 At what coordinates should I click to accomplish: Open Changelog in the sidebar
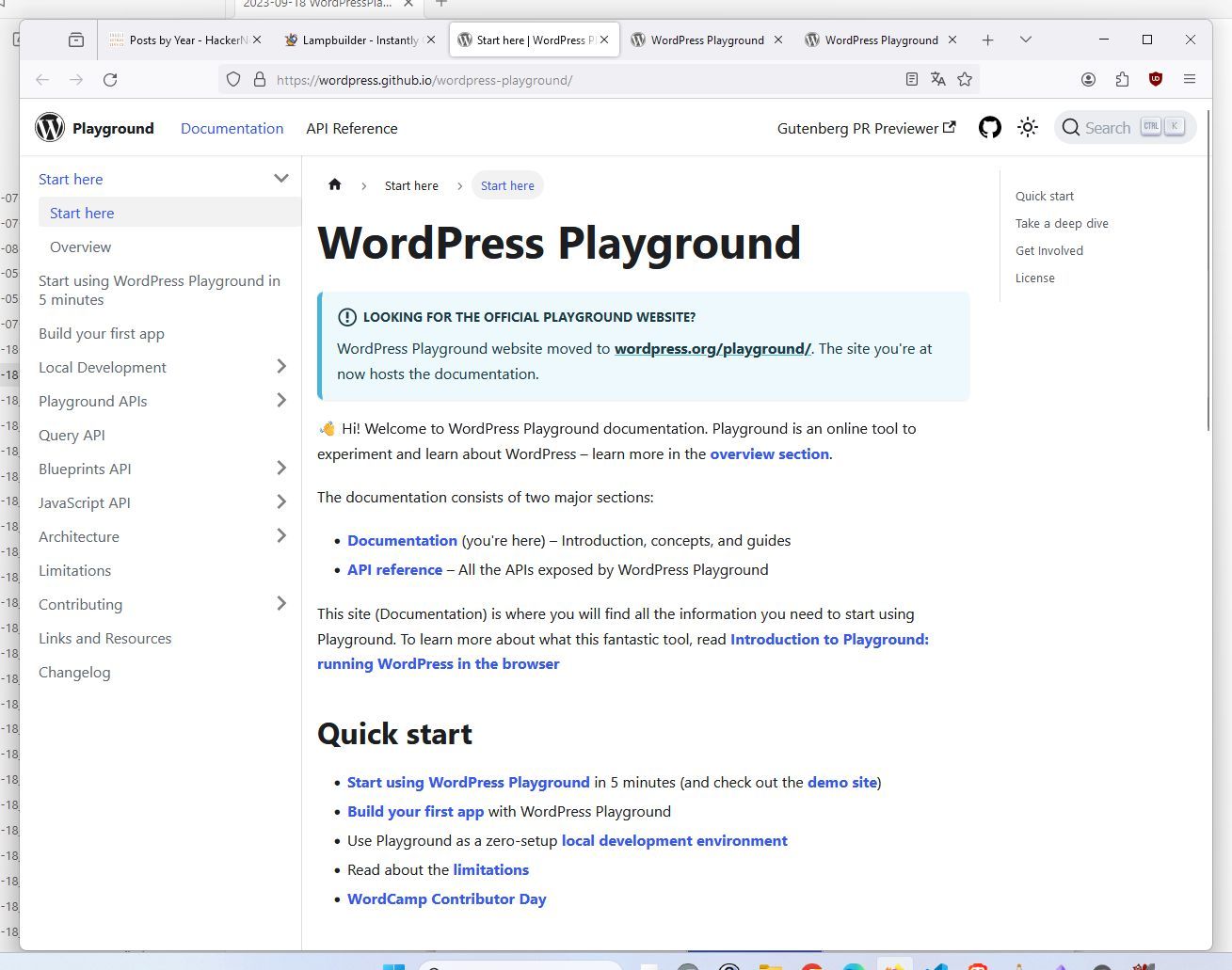(x=74, y=672)
